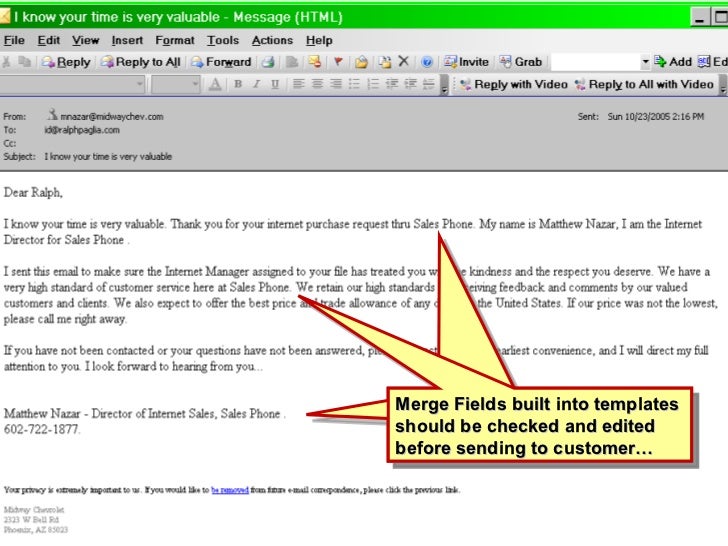728x546 pixels.
Task: Click the phone number 602-722-1877
Action: tap(41, 429)
